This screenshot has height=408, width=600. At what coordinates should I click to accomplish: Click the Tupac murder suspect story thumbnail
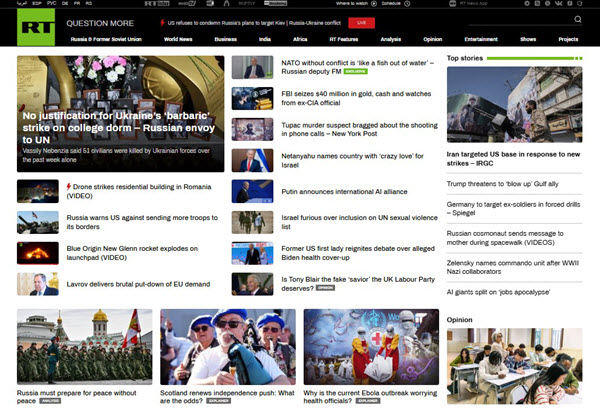click(x=252, y=129)
